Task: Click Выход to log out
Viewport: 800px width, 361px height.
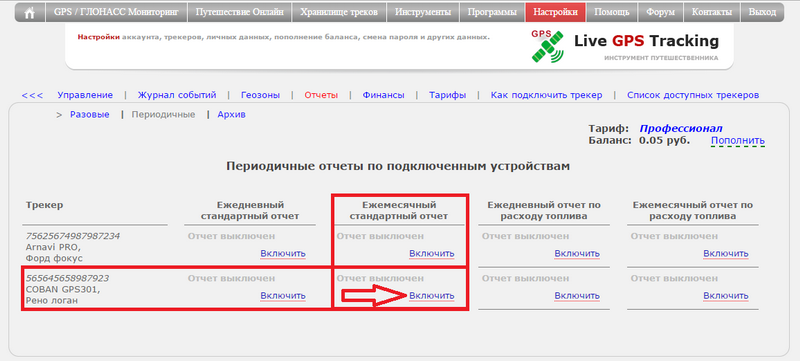Action: coord(762,12)
